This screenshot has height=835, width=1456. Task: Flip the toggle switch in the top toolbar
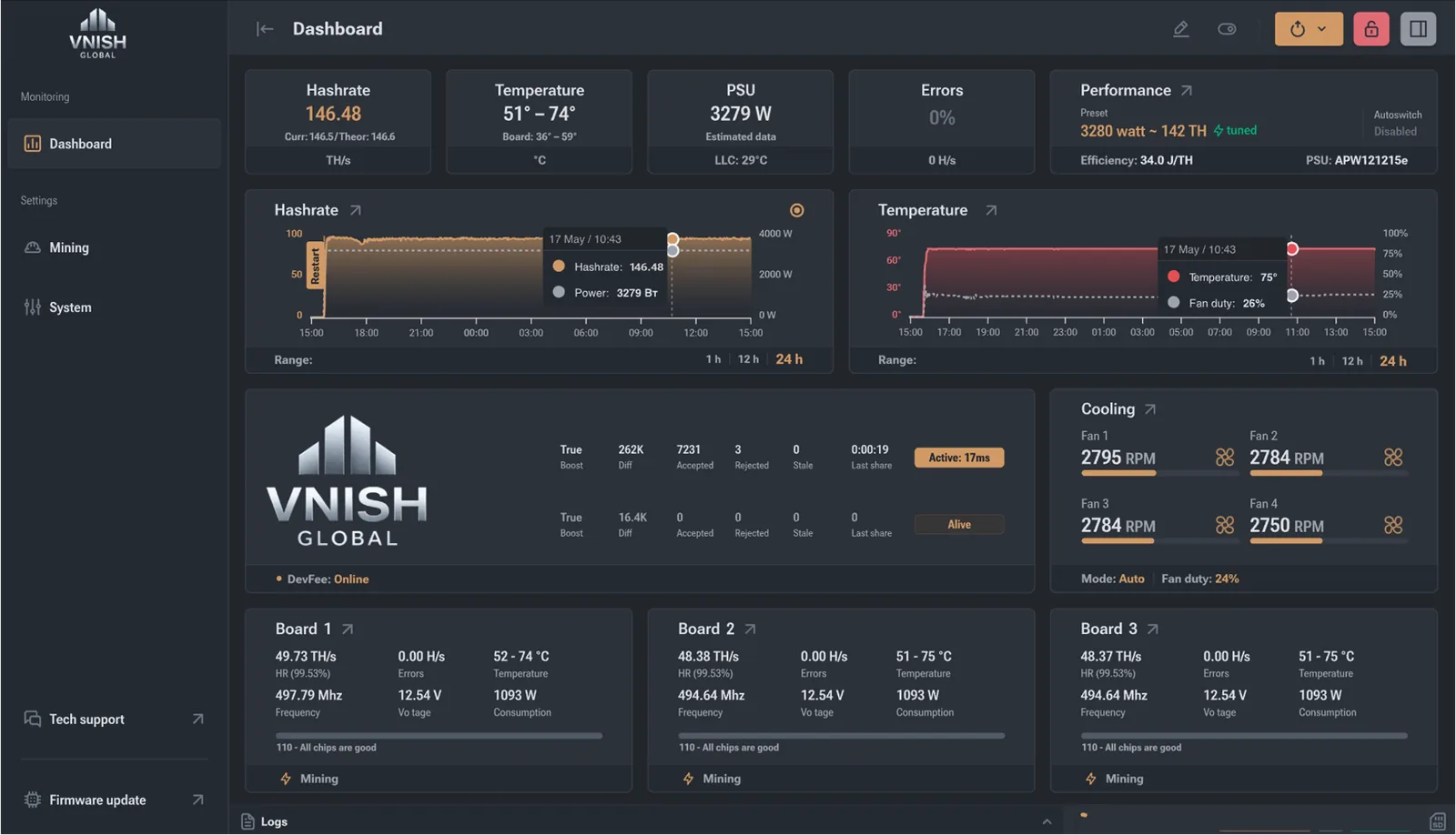[1226, 28]
